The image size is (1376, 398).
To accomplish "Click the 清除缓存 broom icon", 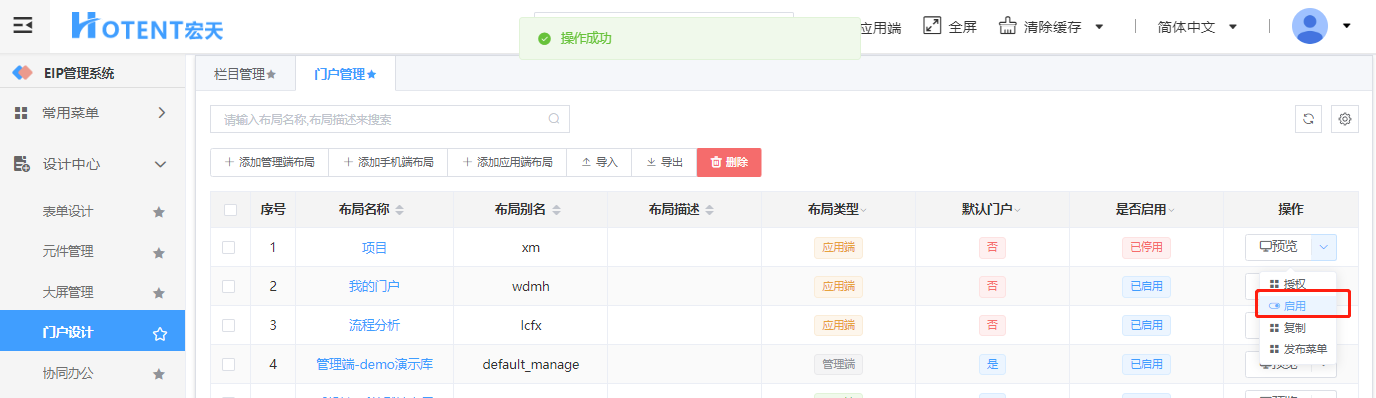I will tap(1007, 26).
